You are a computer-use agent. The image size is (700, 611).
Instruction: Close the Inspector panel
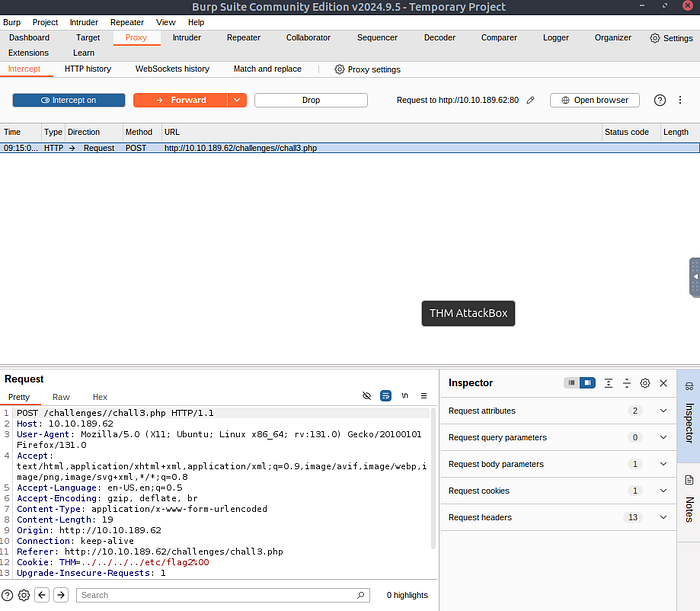[x=663, y=383]
